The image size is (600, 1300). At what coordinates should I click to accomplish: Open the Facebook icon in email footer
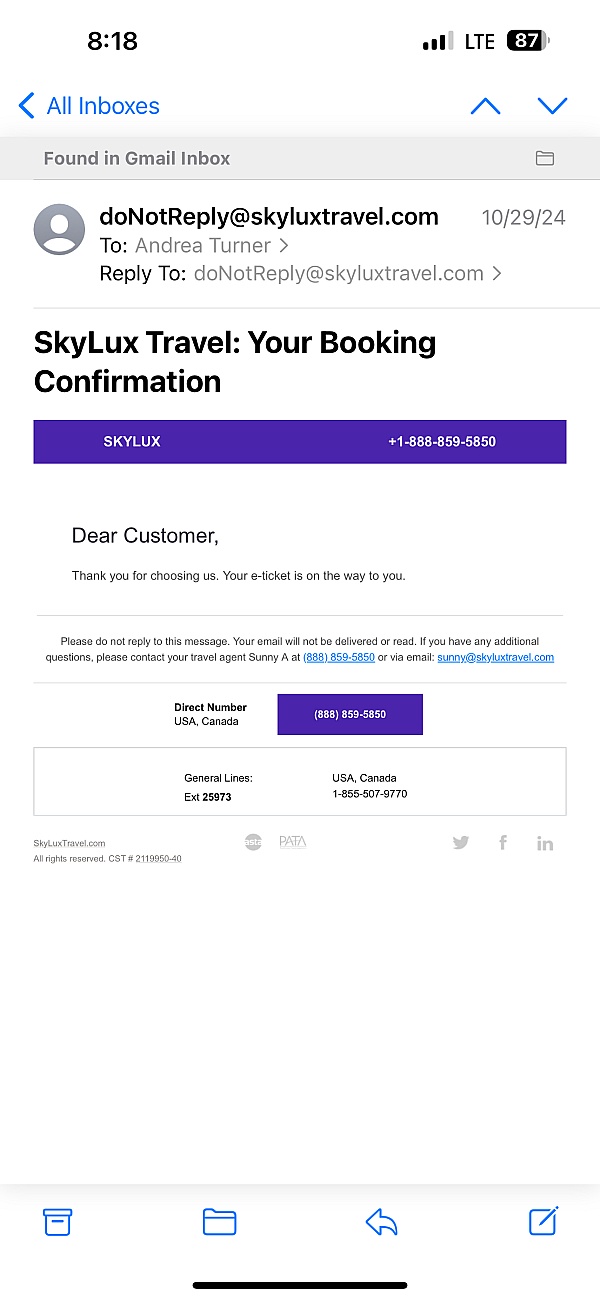[503, 842]
